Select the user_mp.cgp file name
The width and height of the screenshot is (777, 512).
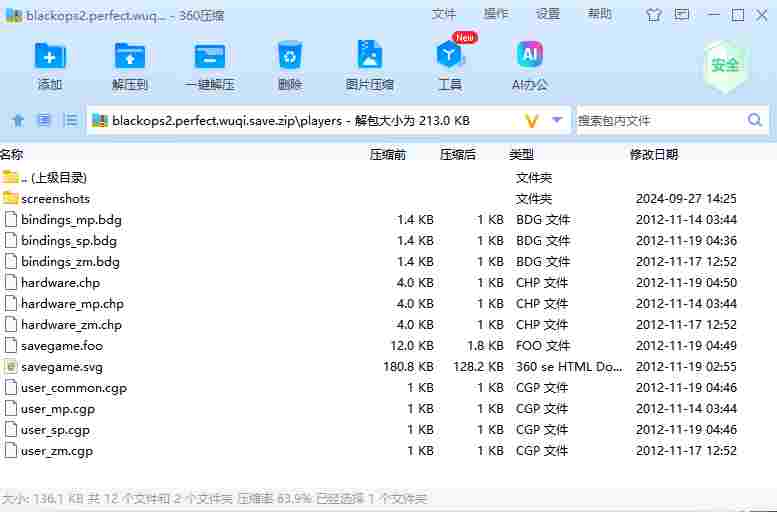pos(58,409)
